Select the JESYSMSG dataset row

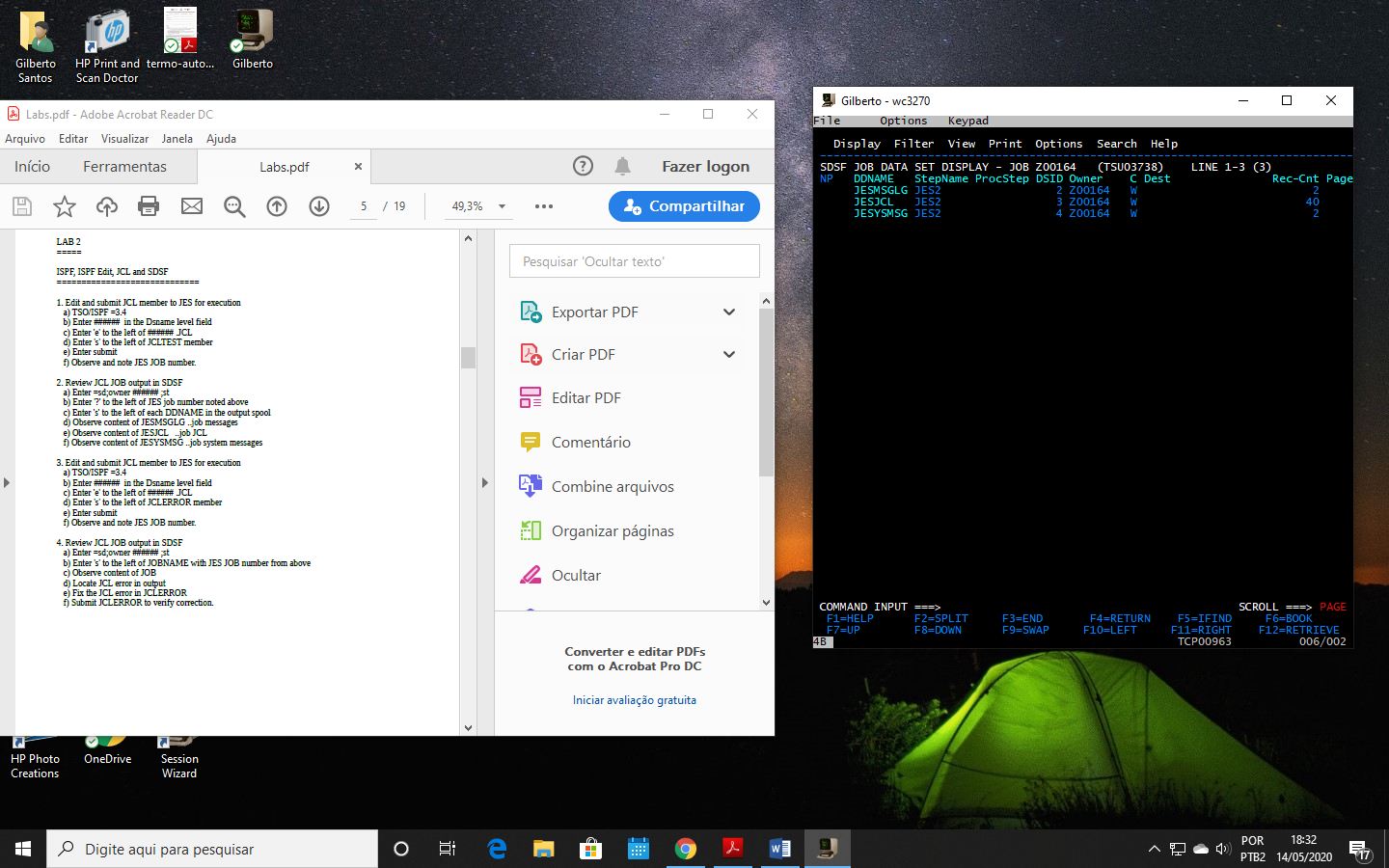(x=1086, y=213)
